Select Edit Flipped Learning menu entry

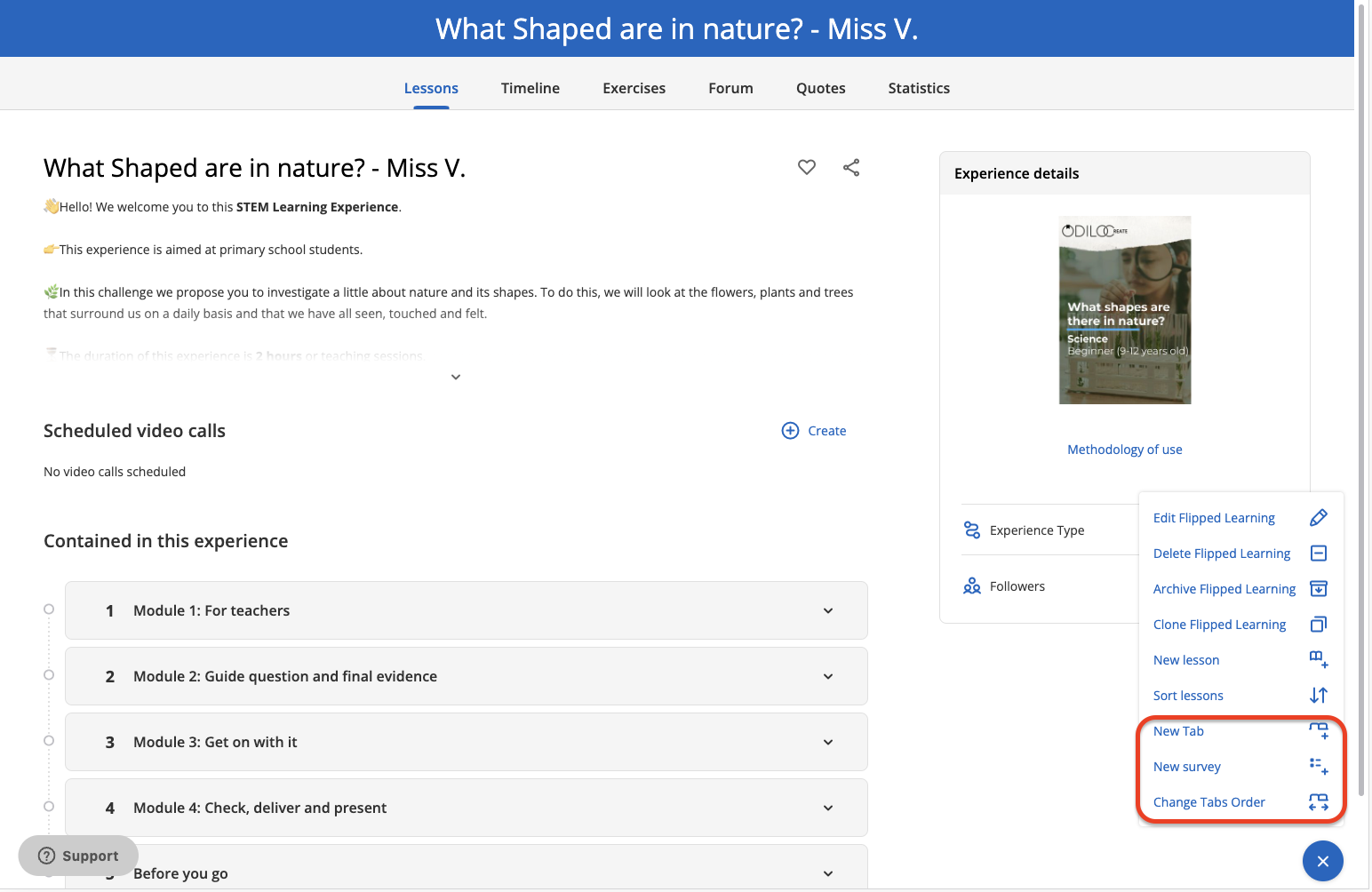[x=1214, y=518]
